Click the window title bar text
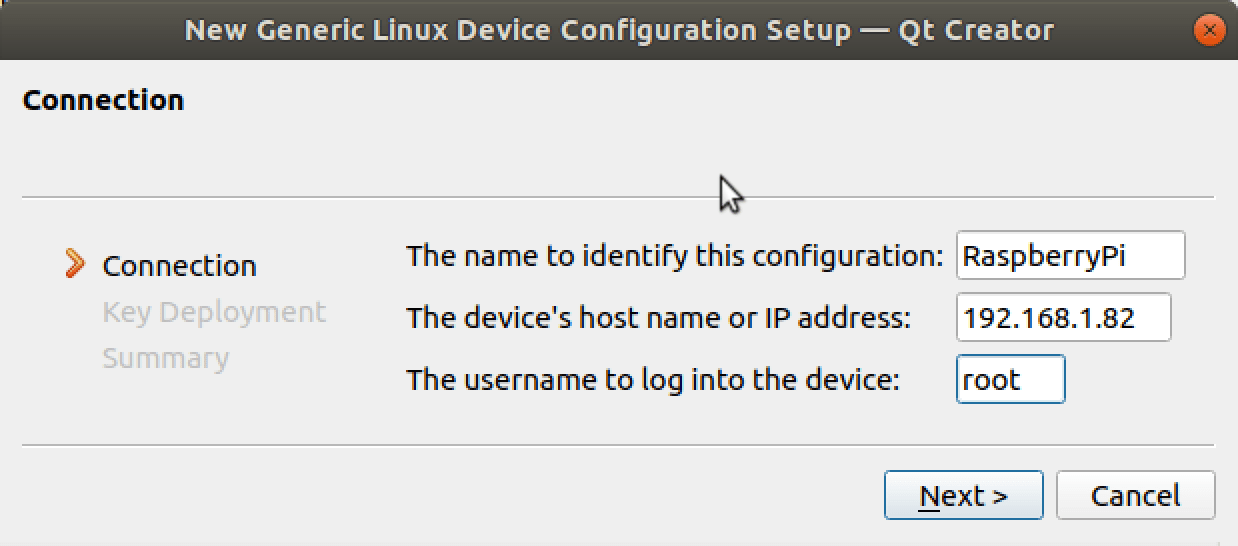 (618, 30)
